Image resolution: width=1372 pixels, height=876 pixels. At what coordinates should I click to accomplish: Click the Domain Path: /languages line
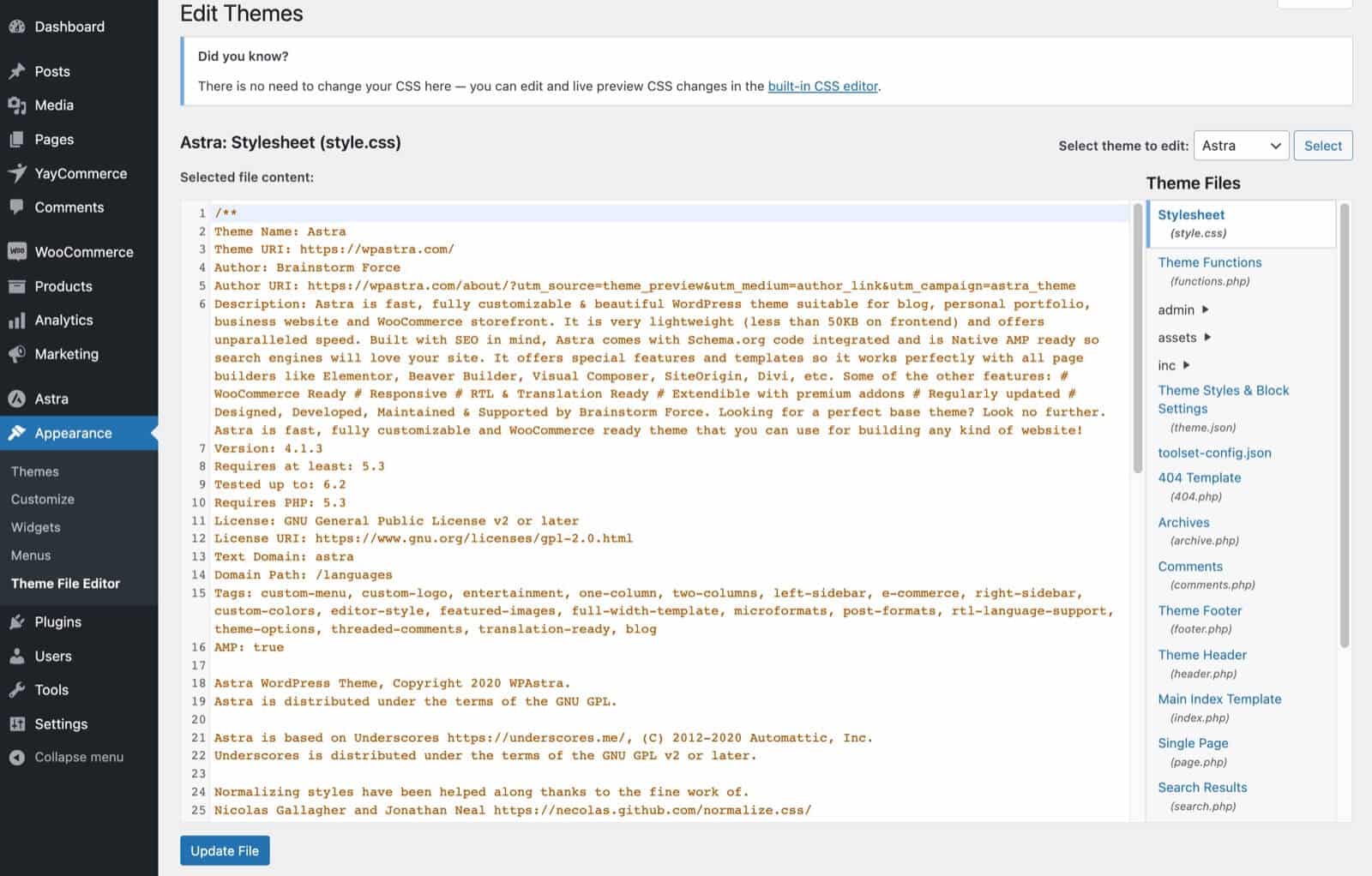click(304, 574)
